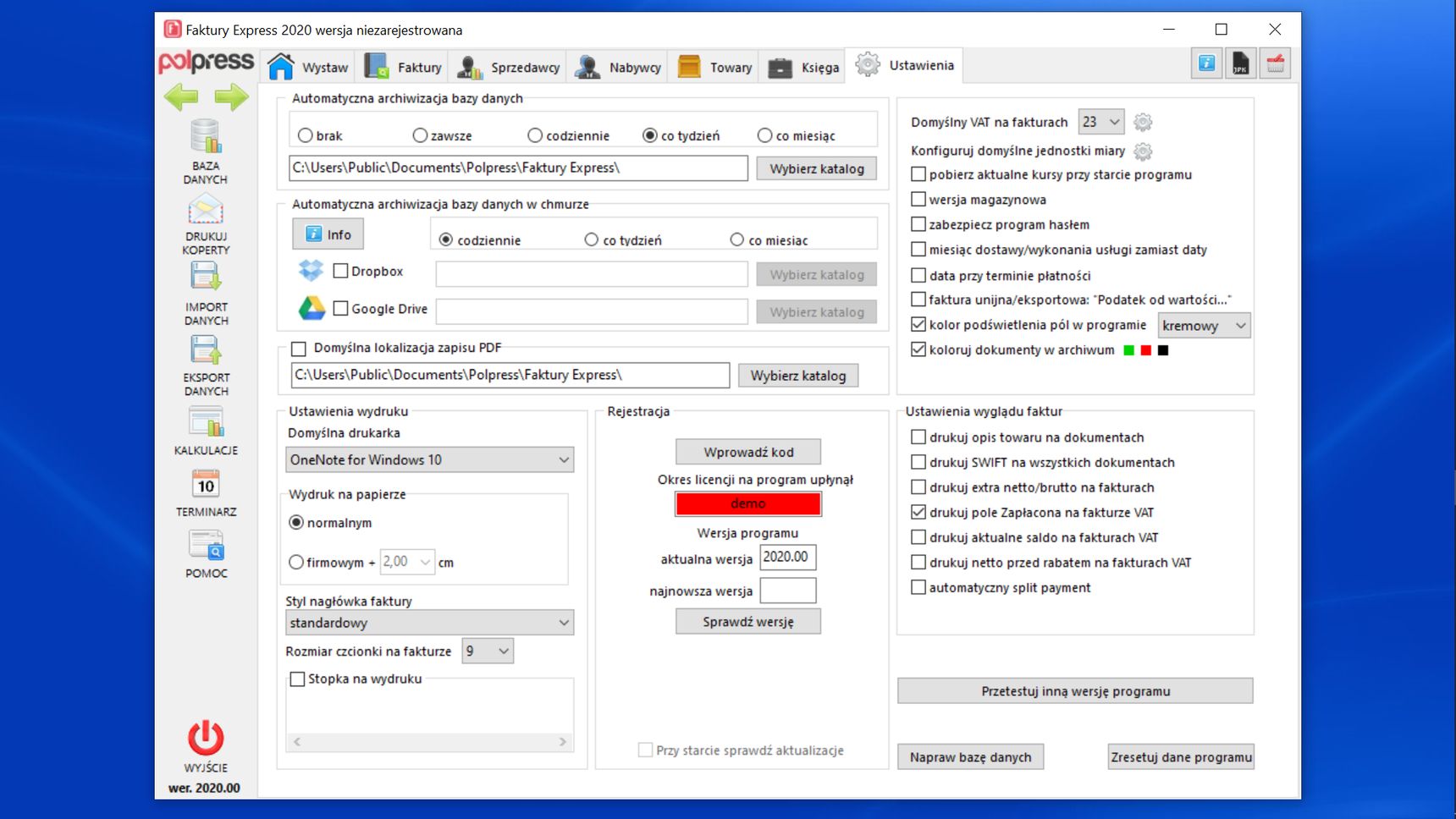Click the blue info icon in top-right toolbar
The image size is (1456, 819).
[x=1207, y=63]
